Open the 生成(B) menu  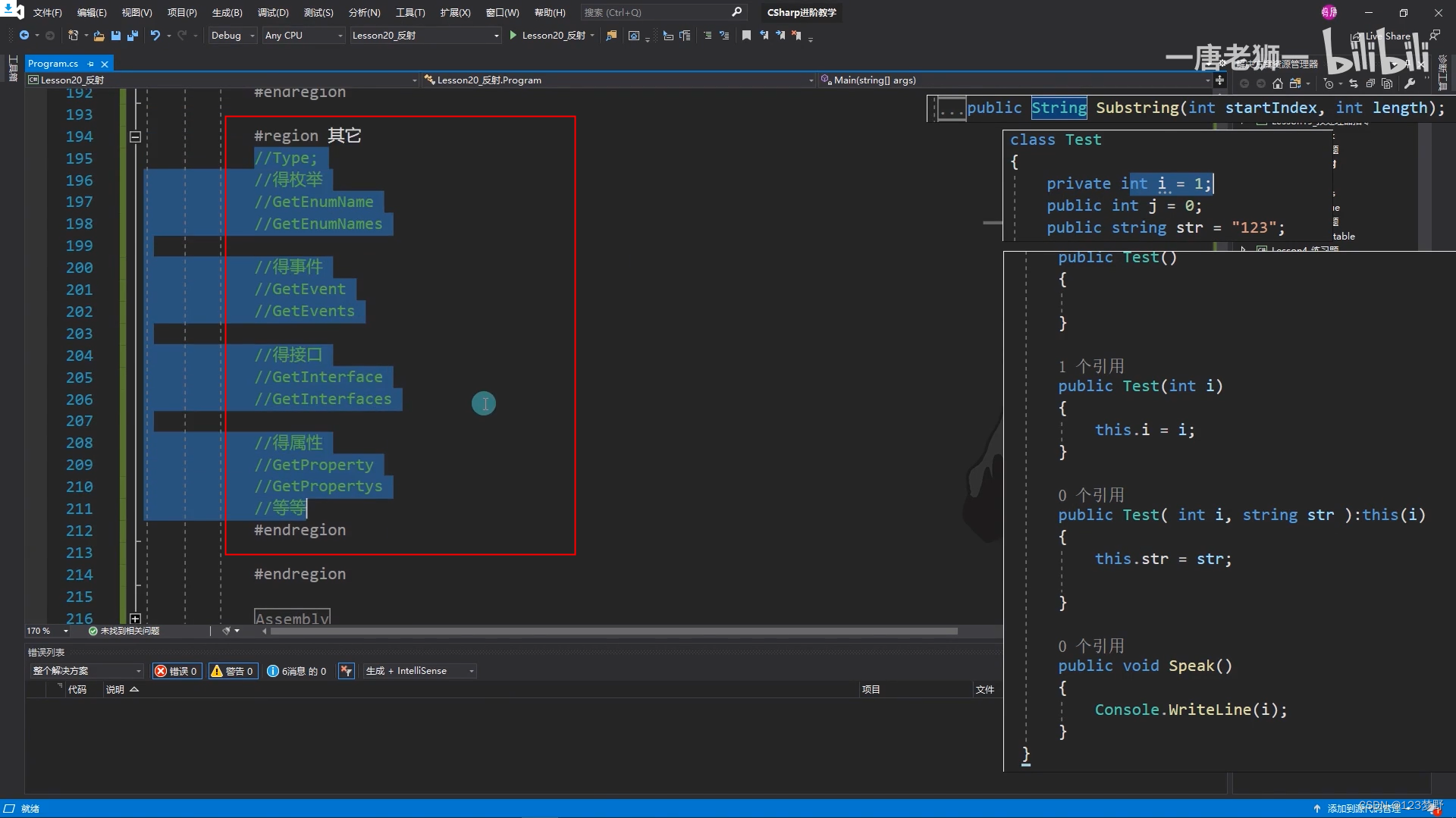point(227,12)
